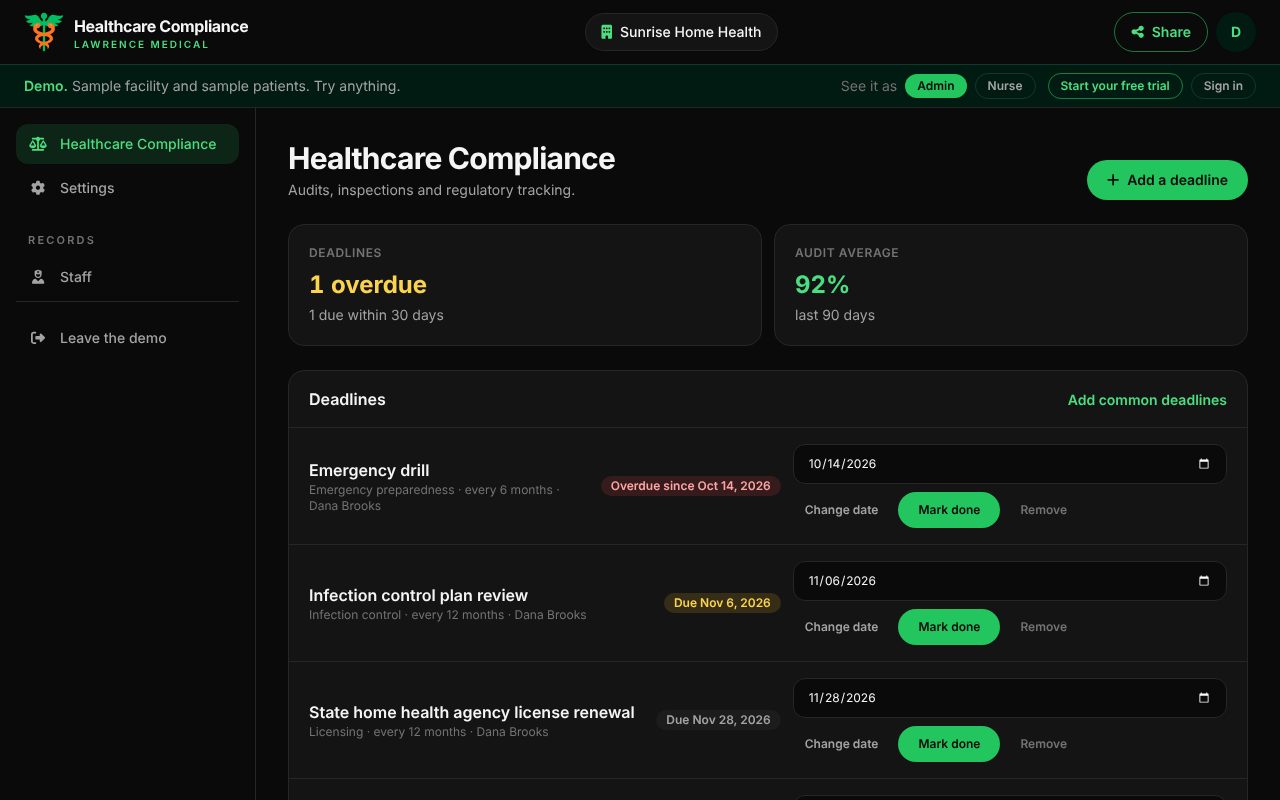Click the Leave the demo exit icon

click(38, 338)
